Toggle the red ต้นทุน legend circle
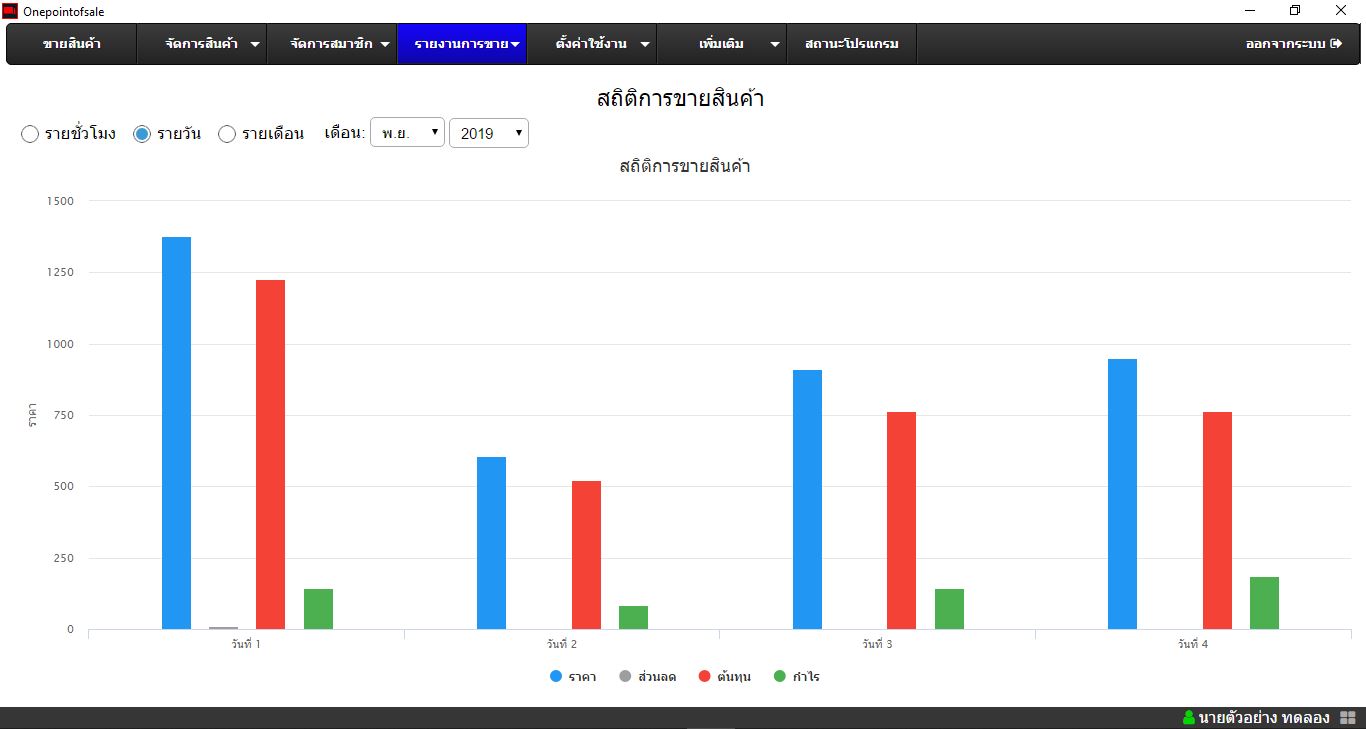This screenshot has width=1366, height=729. point(704,677)
